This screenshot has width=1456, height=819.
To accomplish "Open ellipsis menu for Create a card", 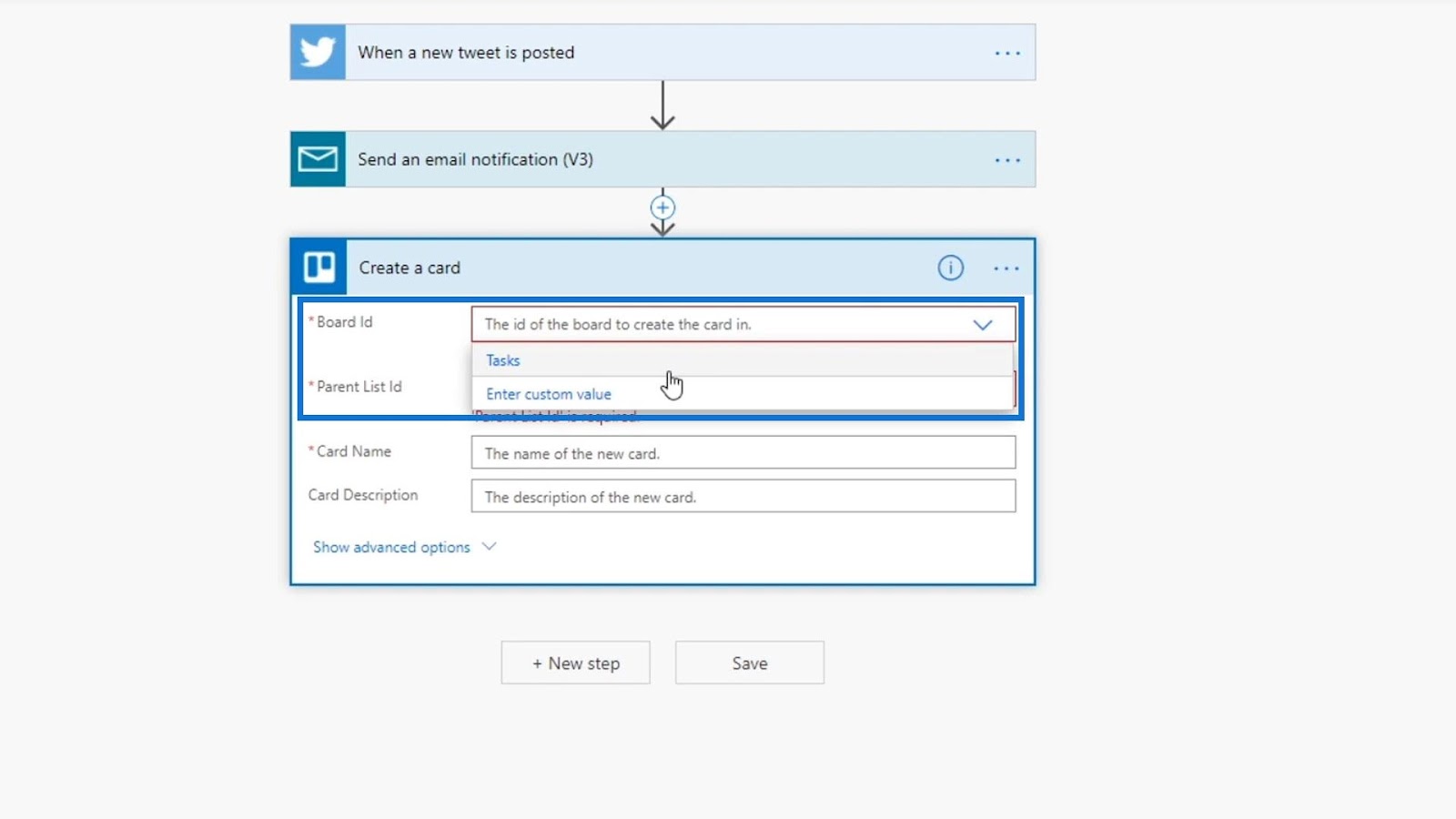I will point(1006,268).
